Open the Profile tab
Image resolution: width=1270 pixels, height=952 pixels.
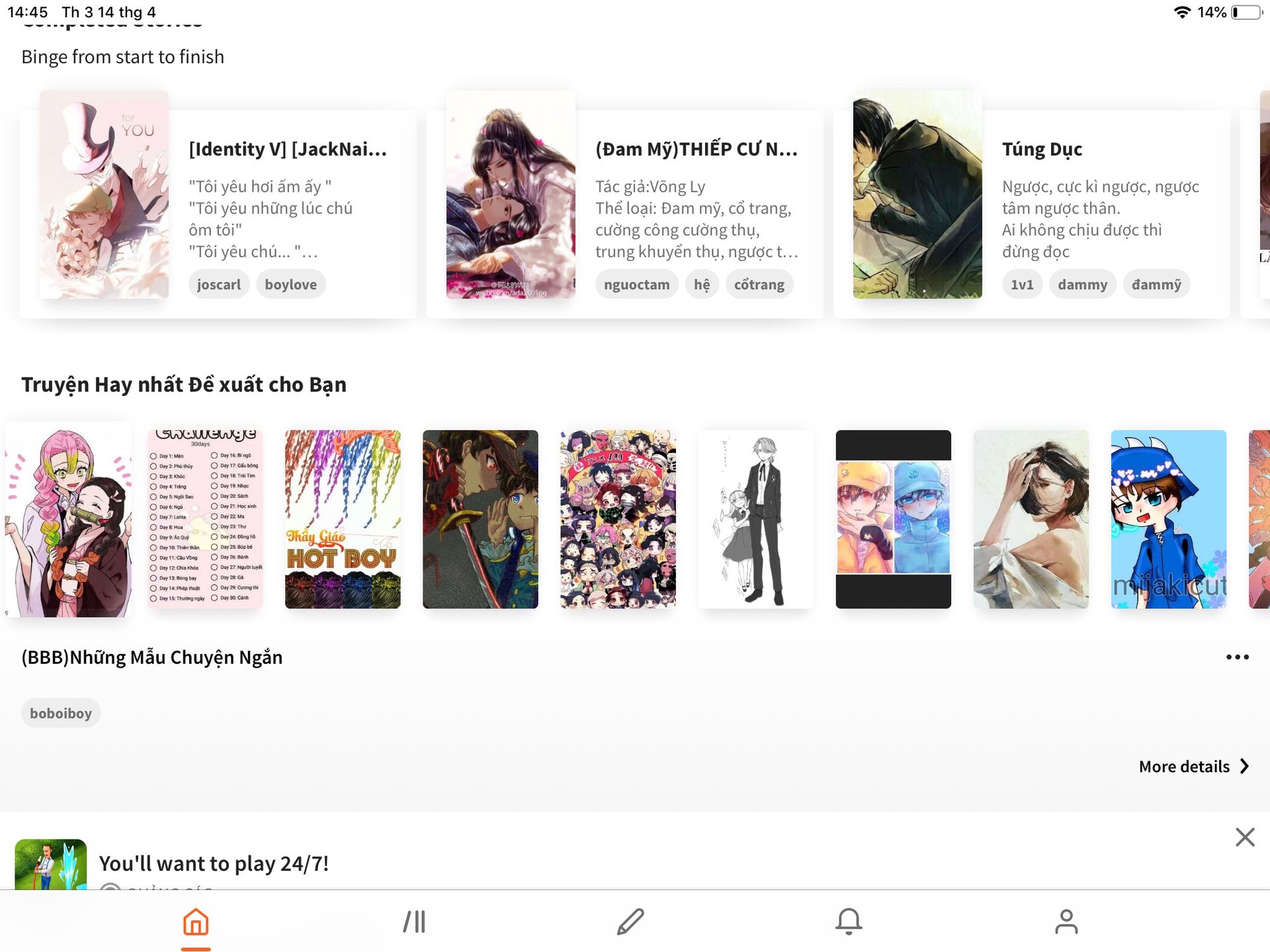click(1066, 922)
